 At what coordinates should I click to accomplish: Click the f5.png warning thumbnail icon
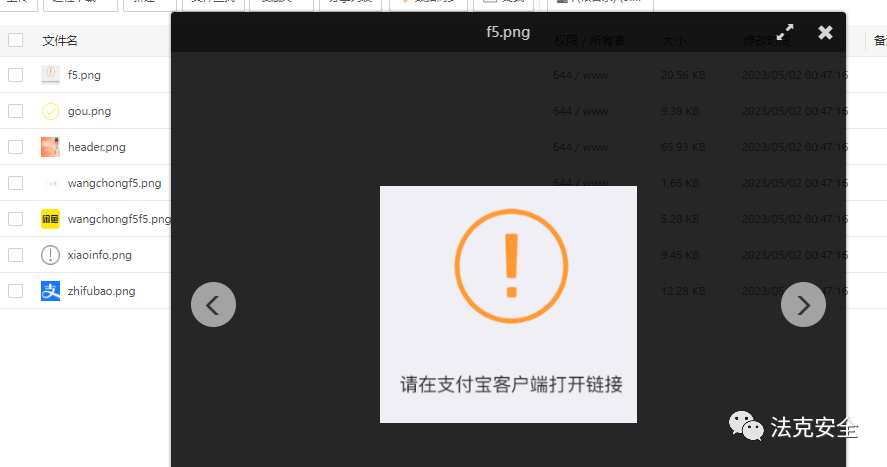(50, 75)
